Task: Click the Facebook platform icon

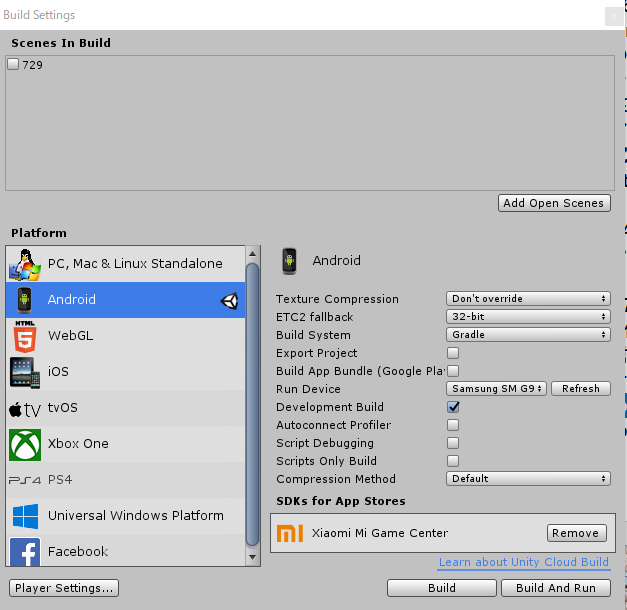Action: click(24, 551)
